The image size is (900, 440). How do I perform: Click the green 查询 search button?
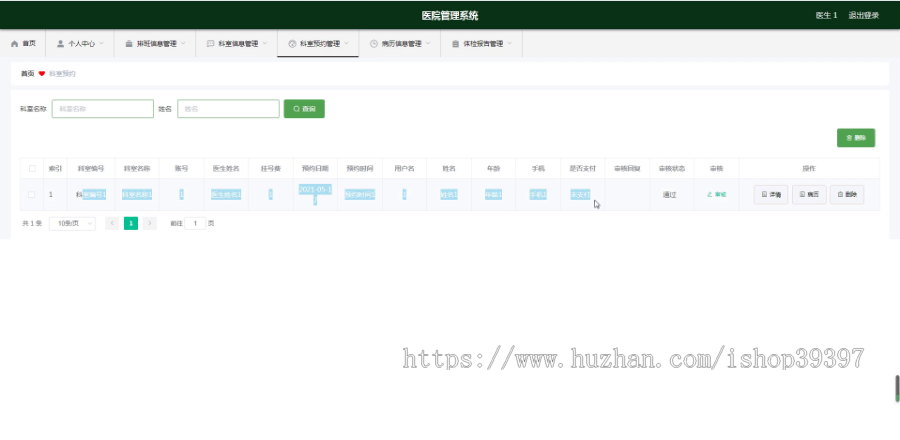tap(304, 108)
